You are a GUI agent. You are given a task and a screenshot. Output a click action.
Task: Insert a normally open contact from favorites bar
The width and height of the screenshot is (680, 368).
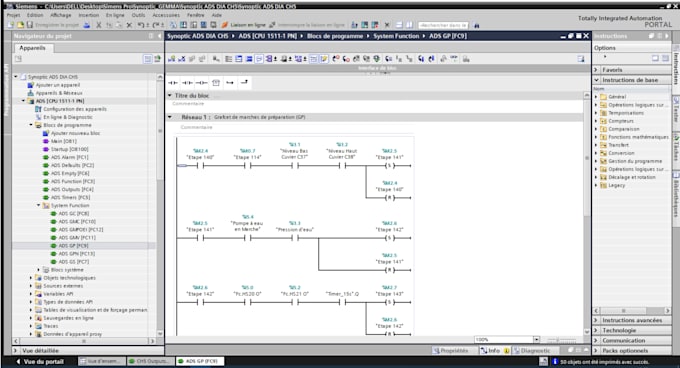tap(173, 82)
